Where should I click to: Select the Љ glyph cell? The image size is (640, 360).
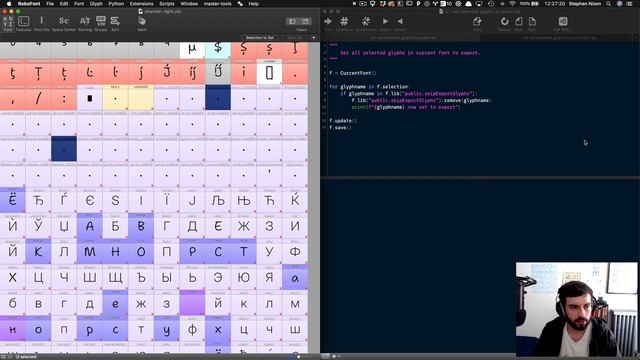tap(218, 200)
